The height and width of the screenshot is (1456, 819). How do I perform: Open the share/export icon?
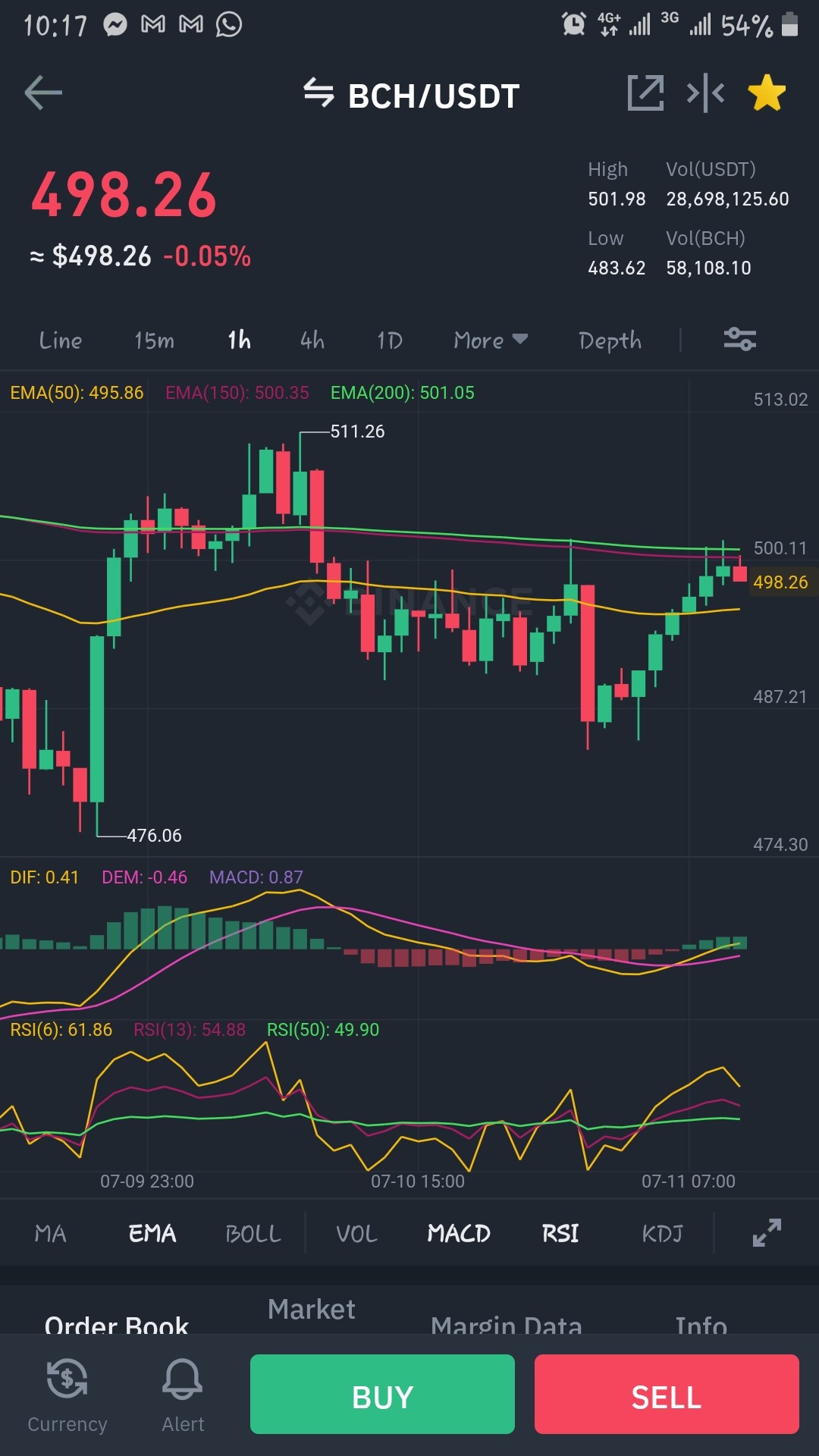point(645,93)
